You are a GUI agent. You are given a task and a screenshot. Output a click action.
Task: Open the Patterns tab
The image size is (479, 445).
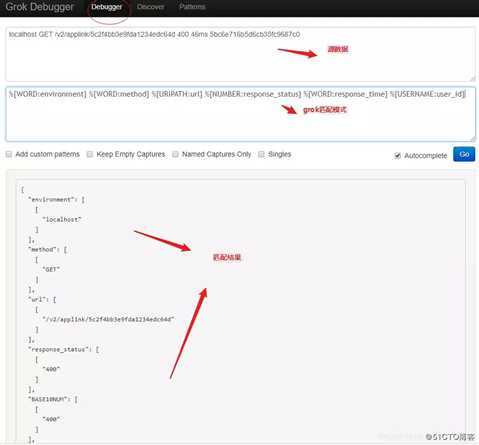pos(192,7)
